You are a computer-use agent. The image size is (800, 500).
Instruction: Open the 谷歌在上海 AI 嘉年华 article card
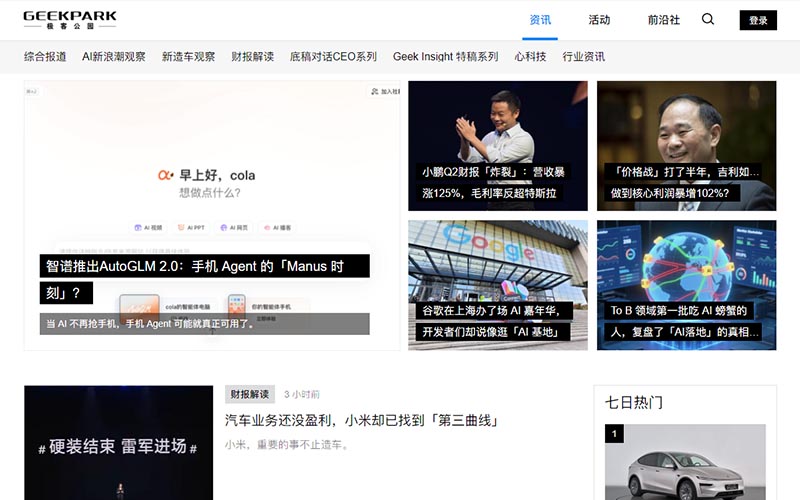497,285
